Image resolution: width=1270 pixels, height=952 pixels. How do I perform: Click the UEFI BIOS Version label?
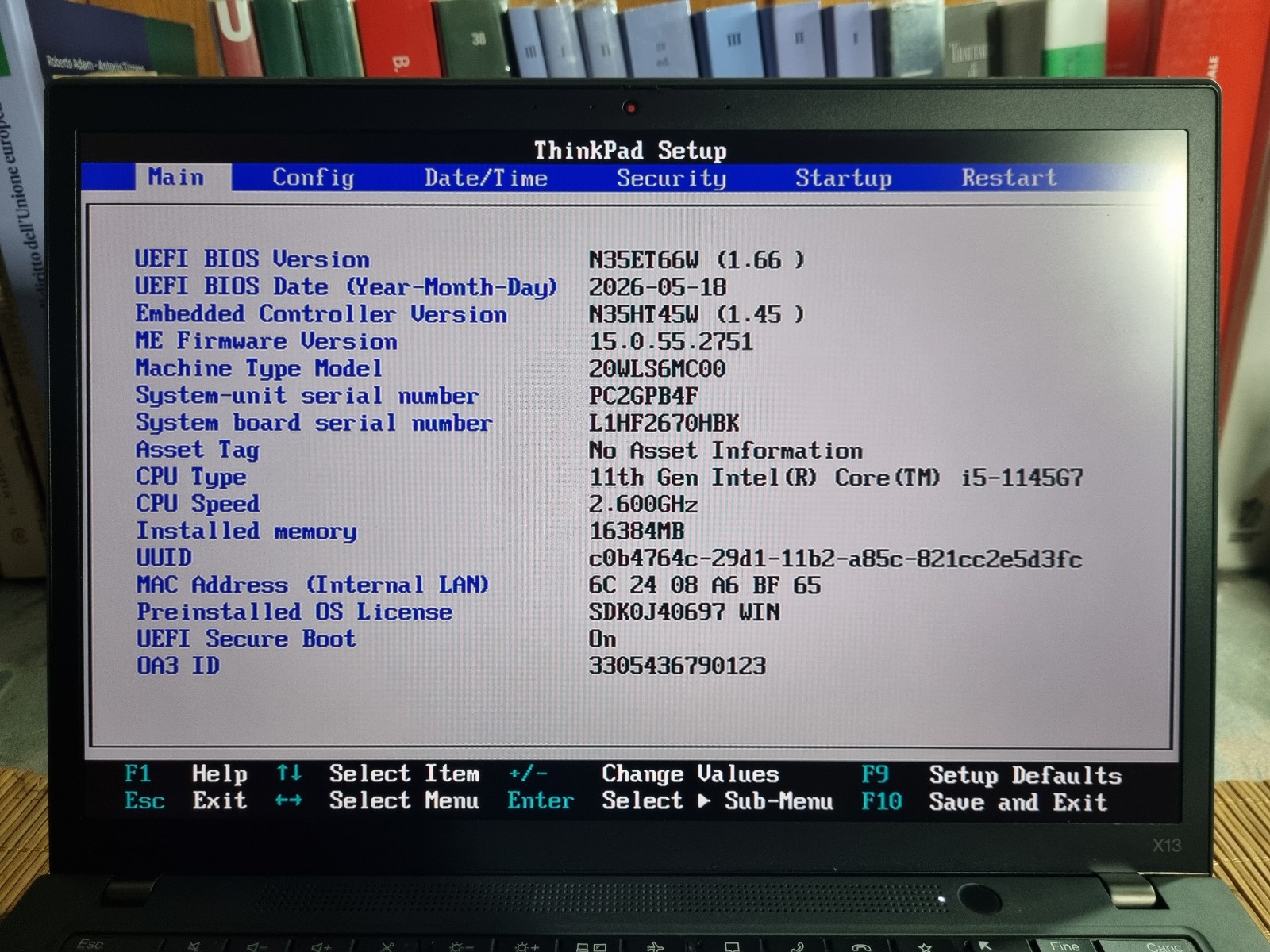point(252,259)
